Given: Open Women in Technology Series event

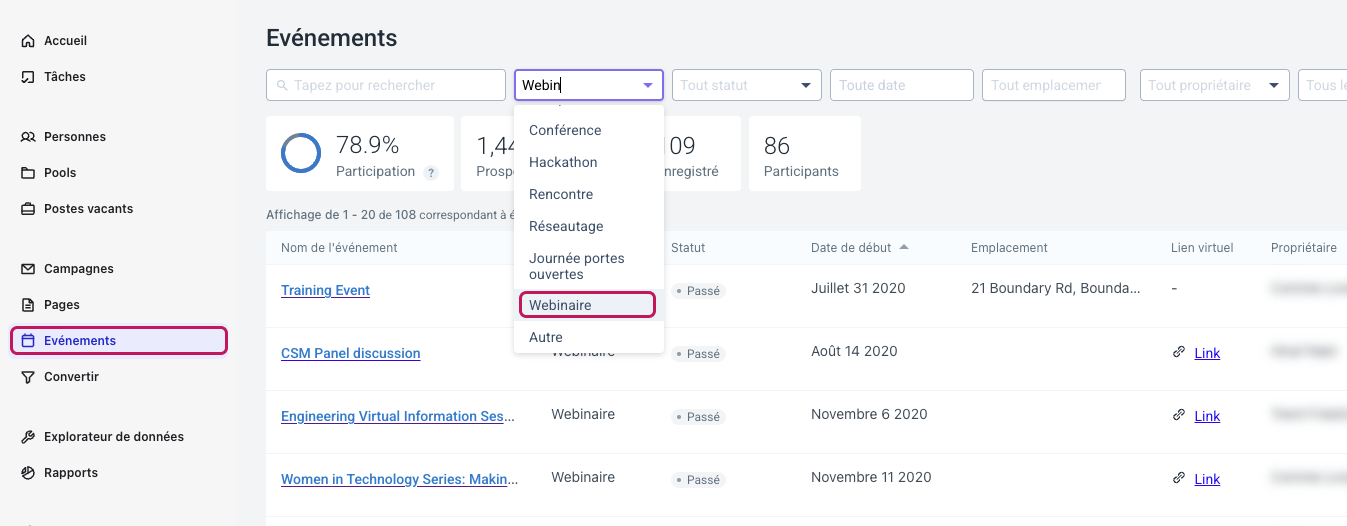Looking at the screenshot, I should pos(399,479).
